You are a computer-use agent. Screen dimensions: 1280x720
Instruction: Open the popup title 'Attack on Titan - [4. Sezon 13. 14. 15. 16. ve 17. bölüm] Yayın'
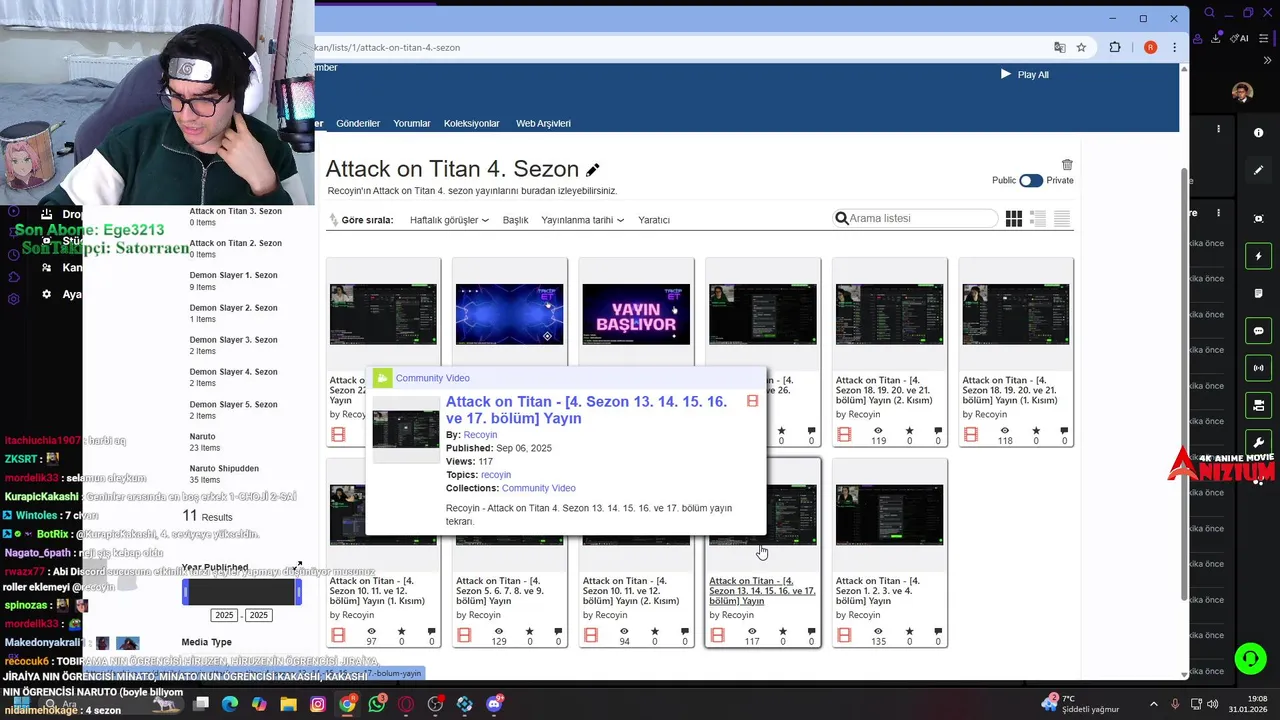586,410
